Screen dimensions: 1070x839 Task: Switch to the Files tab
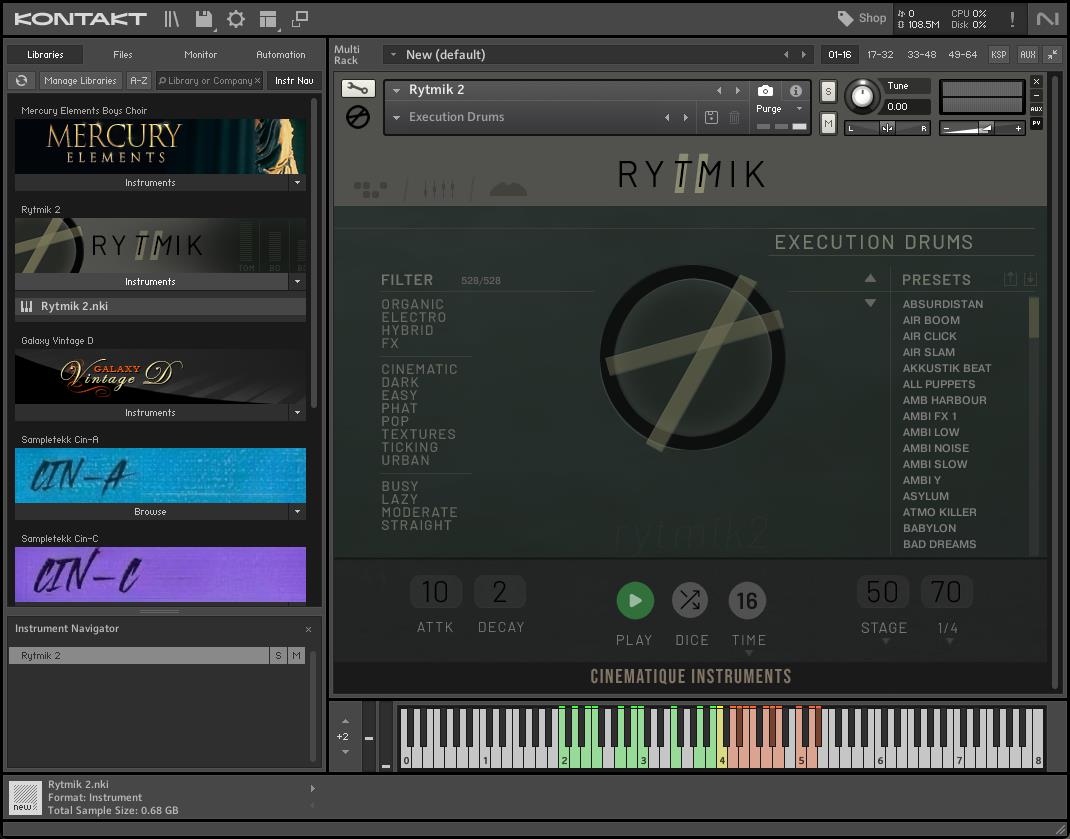coord(123,55)
